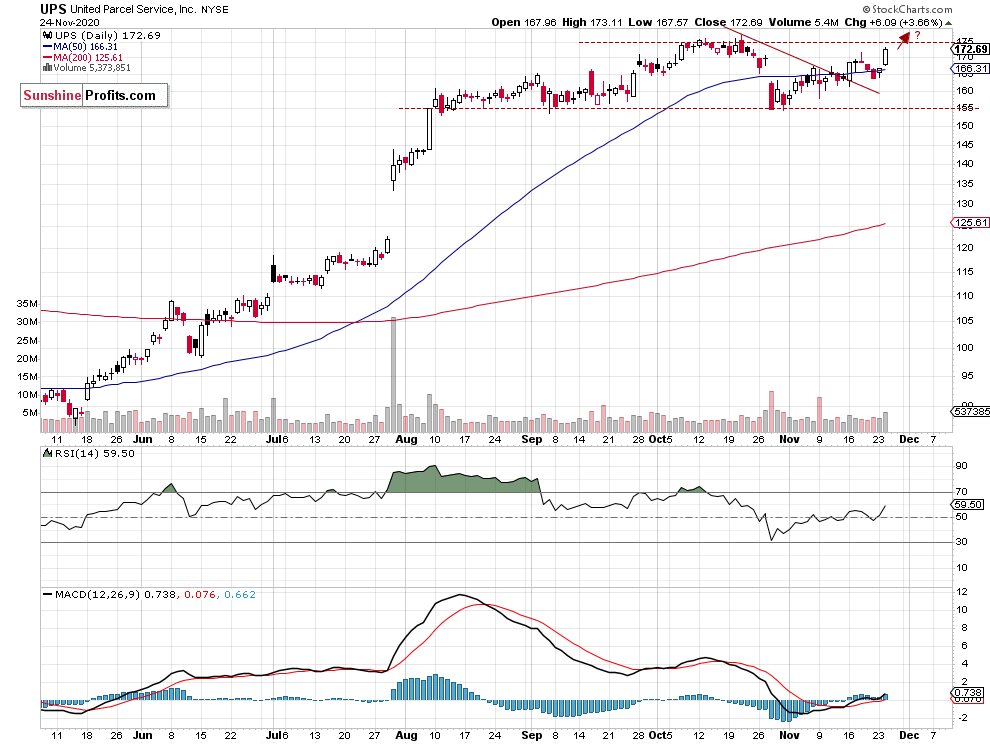
Task: Click the Low 167.57 value
Action: (658, 22)
